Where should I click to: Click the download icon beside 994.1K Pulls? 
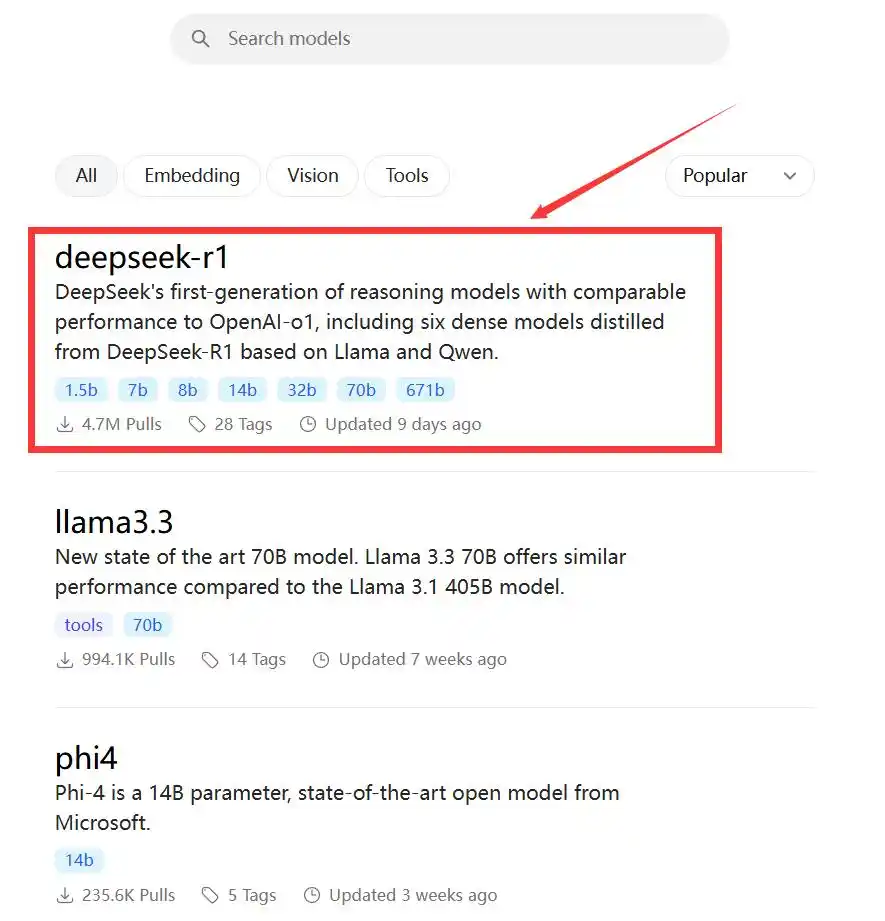[65, 660]
